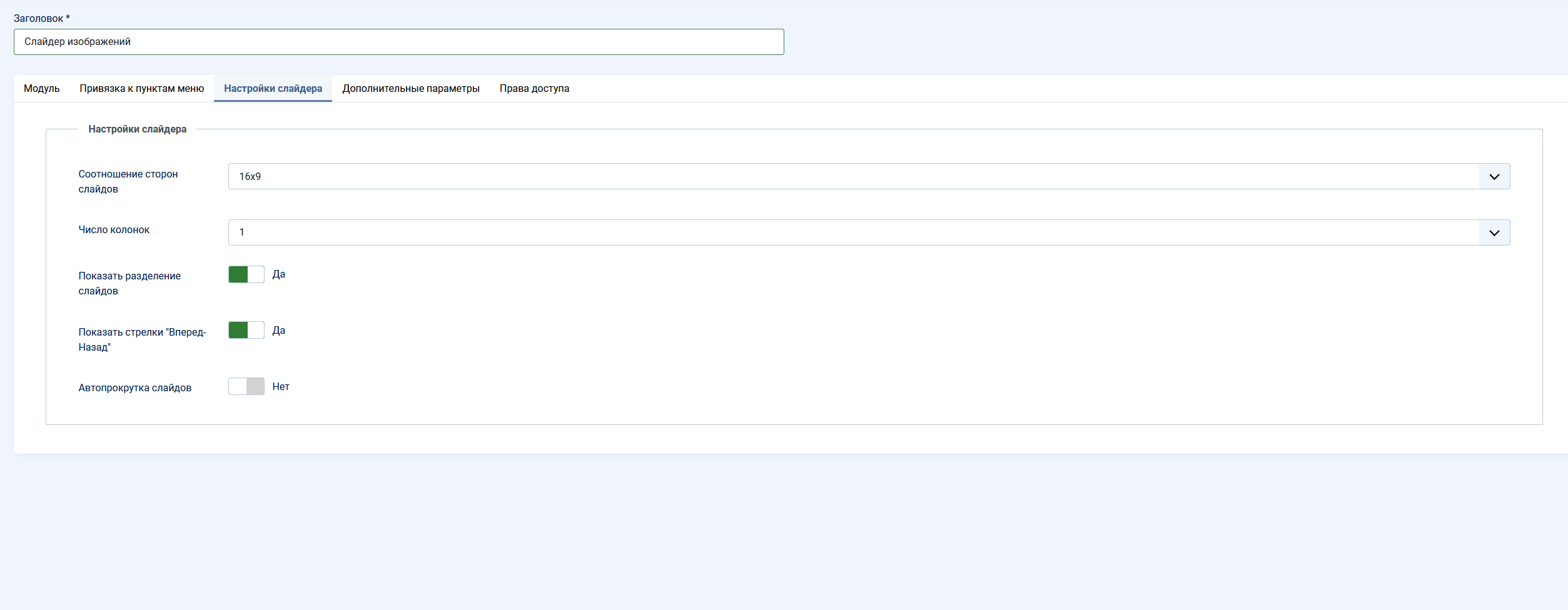Click the Нет text beside the autoscroll toggle
The height and width of the screenshot is (610, 1568).
click(x=281, y=387)
